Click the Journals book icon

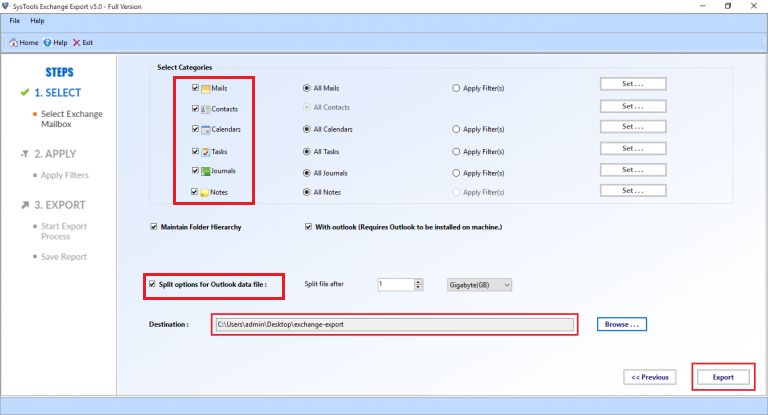[x=206, y=171]
